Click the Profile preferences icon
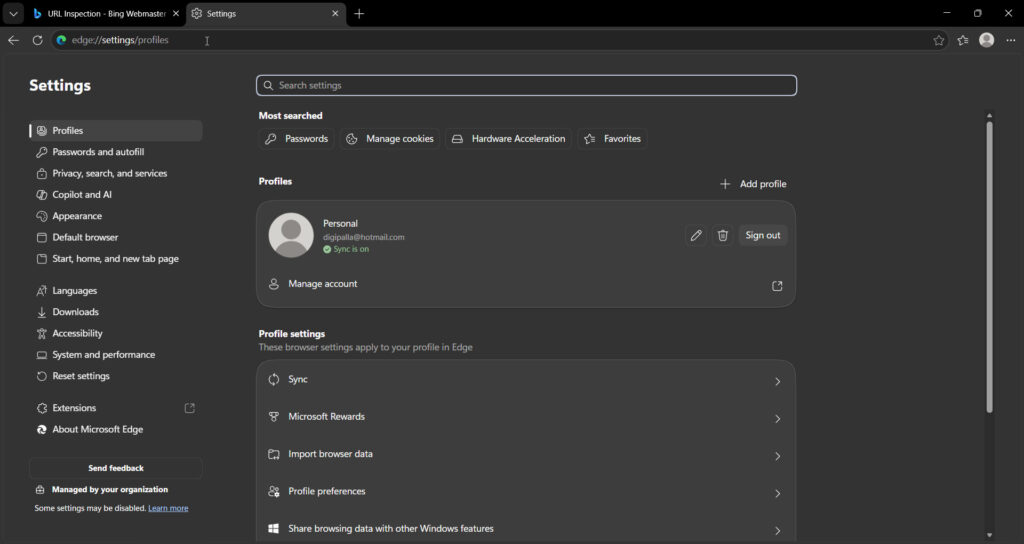This screenshot has height=544, width=1024. [274, 491]
